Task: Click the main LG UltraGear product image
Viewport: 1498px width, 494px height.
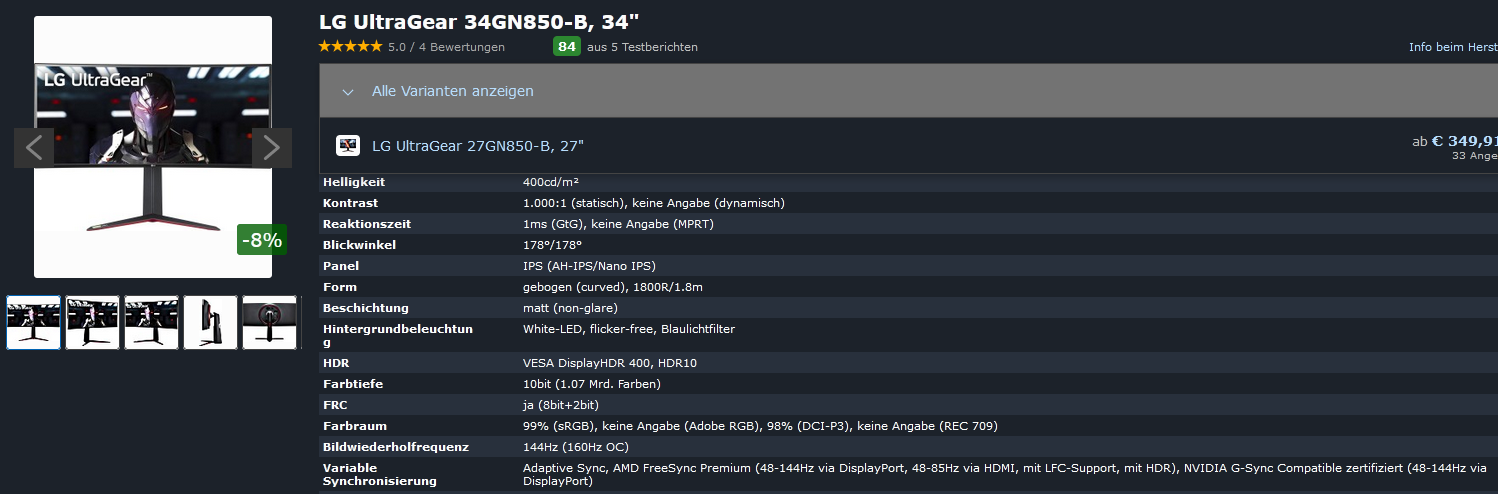Action: 153,147
